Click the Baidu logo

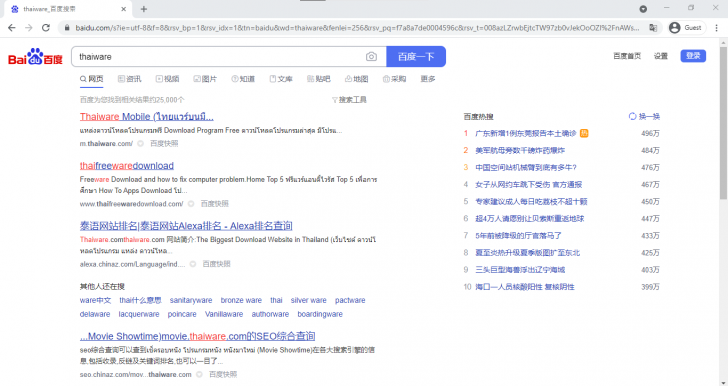[35, 57]
